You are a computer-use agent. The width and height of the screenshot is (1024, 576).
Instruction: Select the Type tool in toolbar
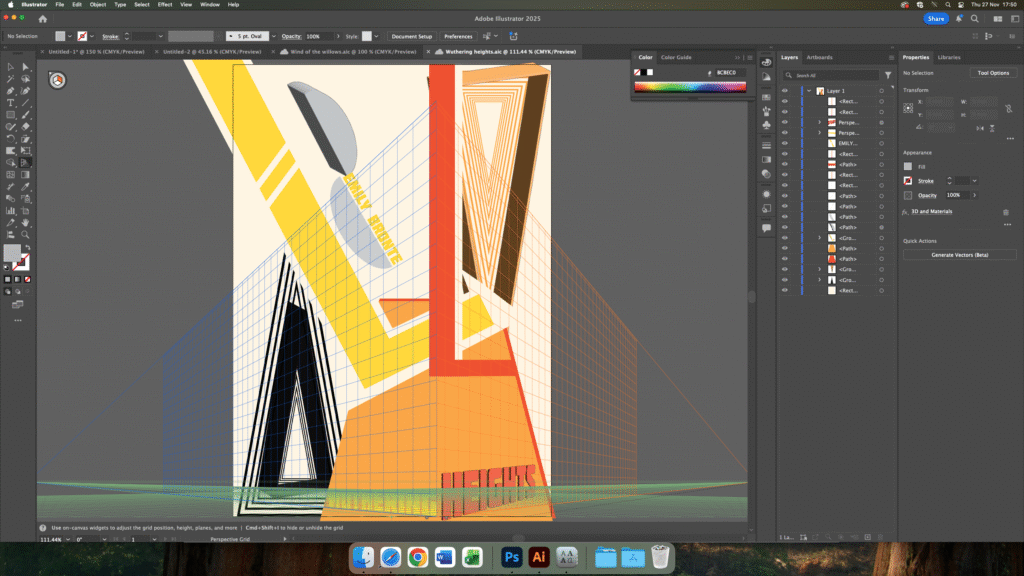click(x=11, y=103)
